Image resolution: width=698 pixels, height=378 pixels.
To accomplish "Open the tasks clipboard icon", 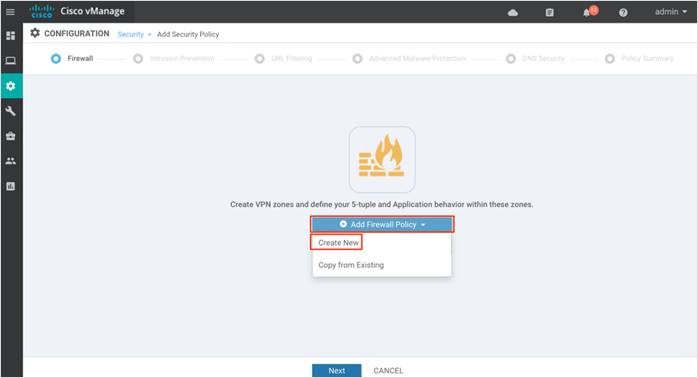I will 550,12.
